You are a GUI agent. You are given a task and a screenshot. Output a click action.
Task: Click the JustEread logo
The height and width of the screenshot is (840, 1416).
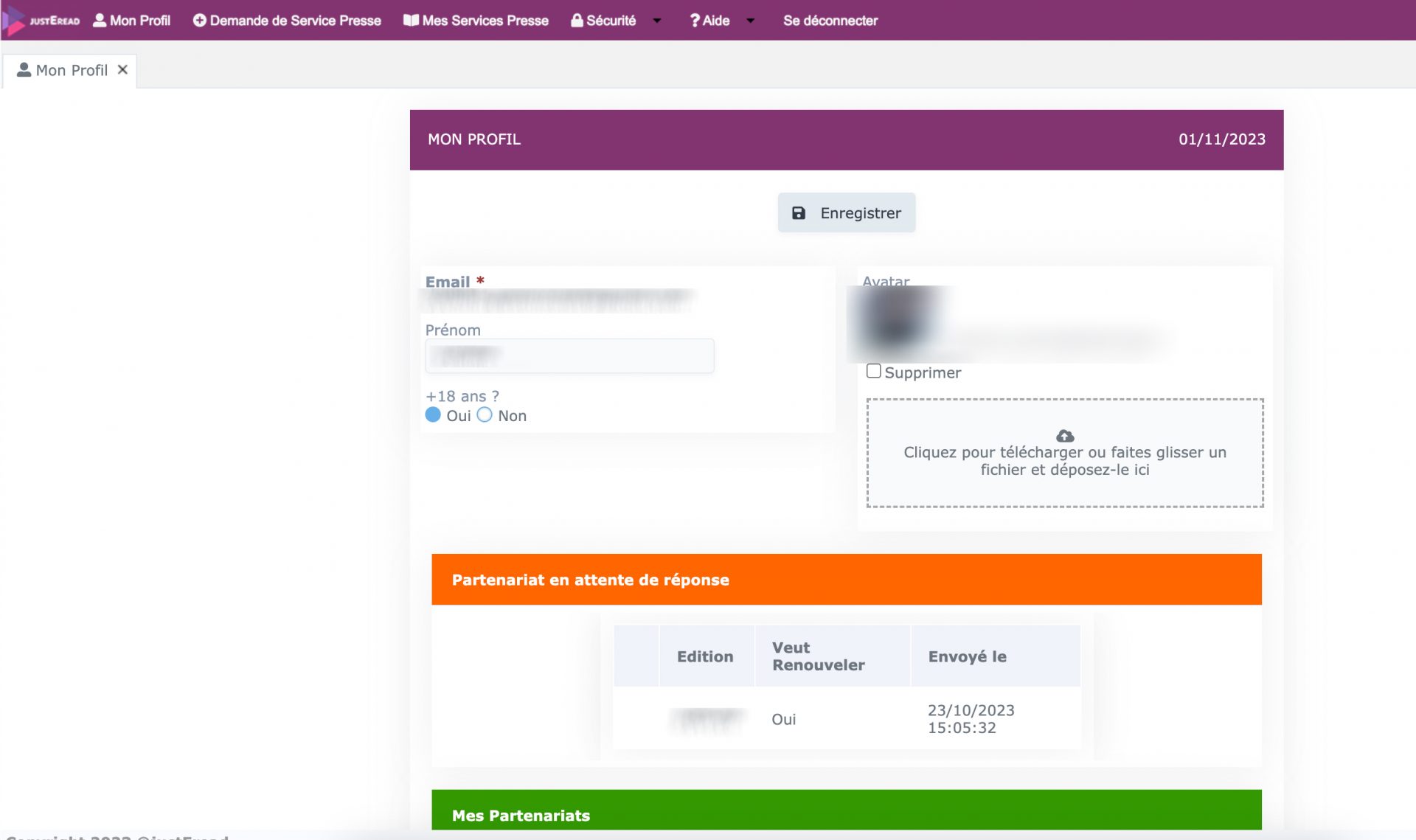tap(42, 21)
